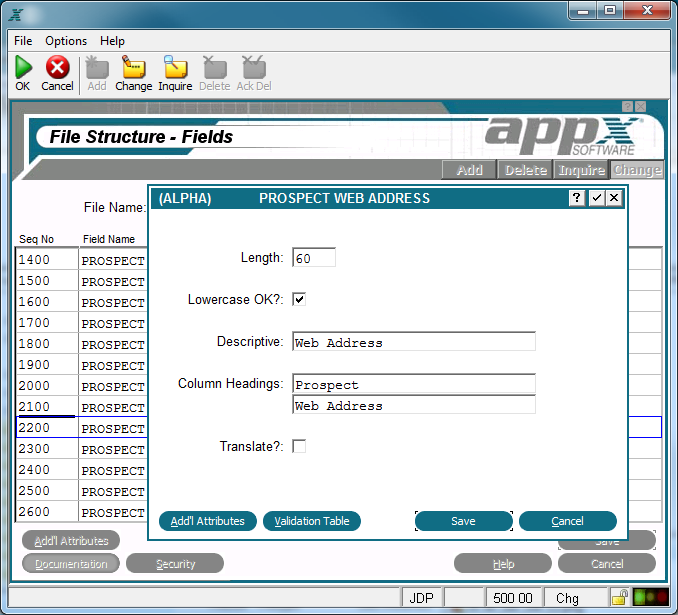This screenshot has height=615, width=678.
Task: Click the Length input field
Action: coord(314,258)
